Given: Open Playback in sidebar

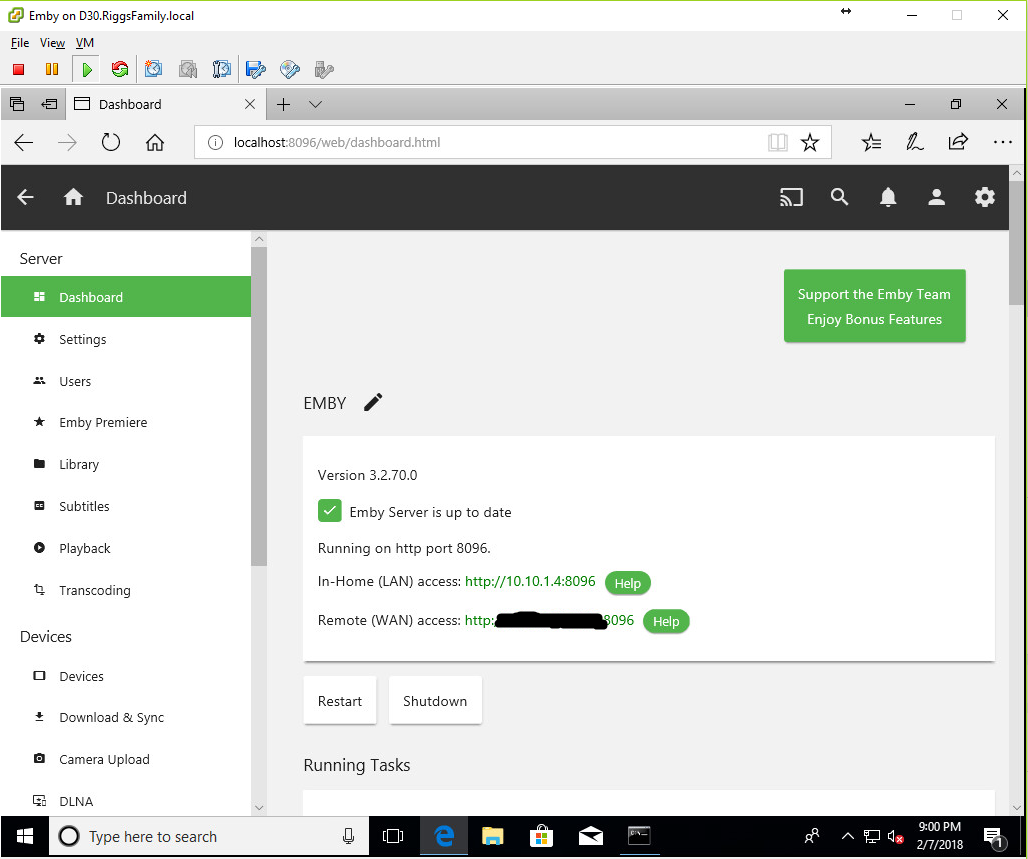Looking at the screenshot, I should tap(126, 548).
